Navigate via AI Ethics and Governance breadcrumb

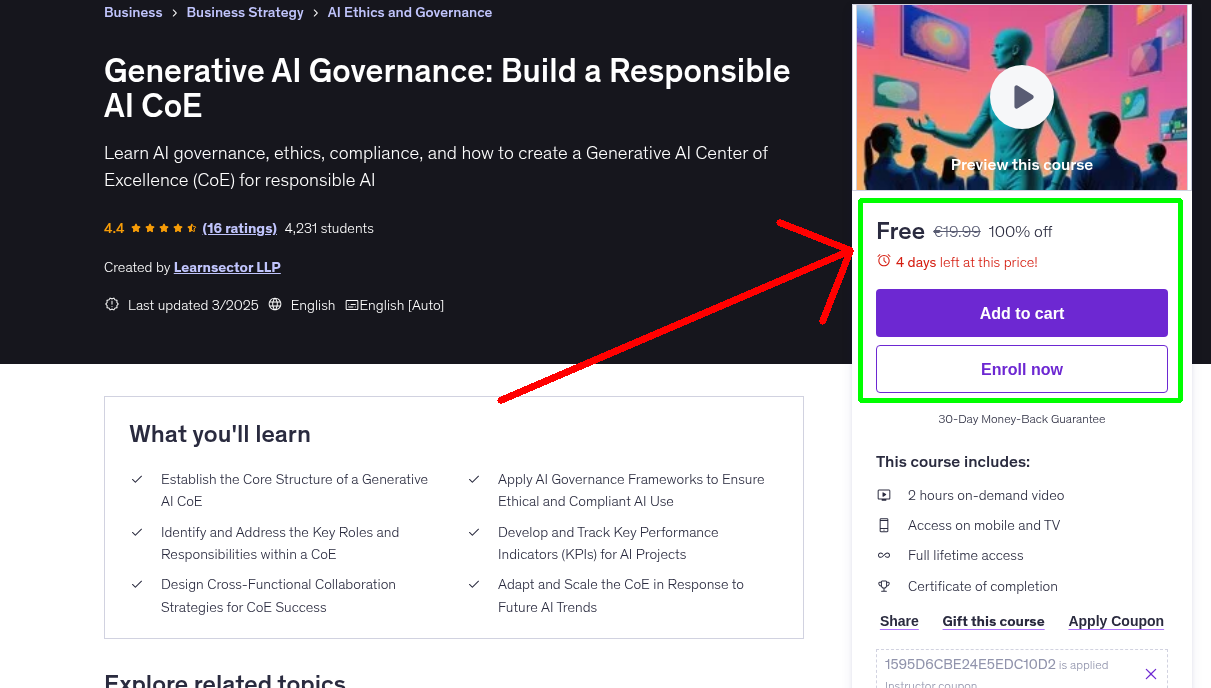tap(409, 12)
